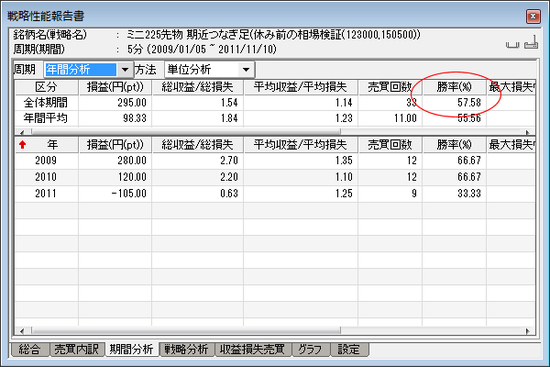Sort yearly table by 平均収益/平均損失 header
Screen dimensions: 550x367
pos(301,145)
